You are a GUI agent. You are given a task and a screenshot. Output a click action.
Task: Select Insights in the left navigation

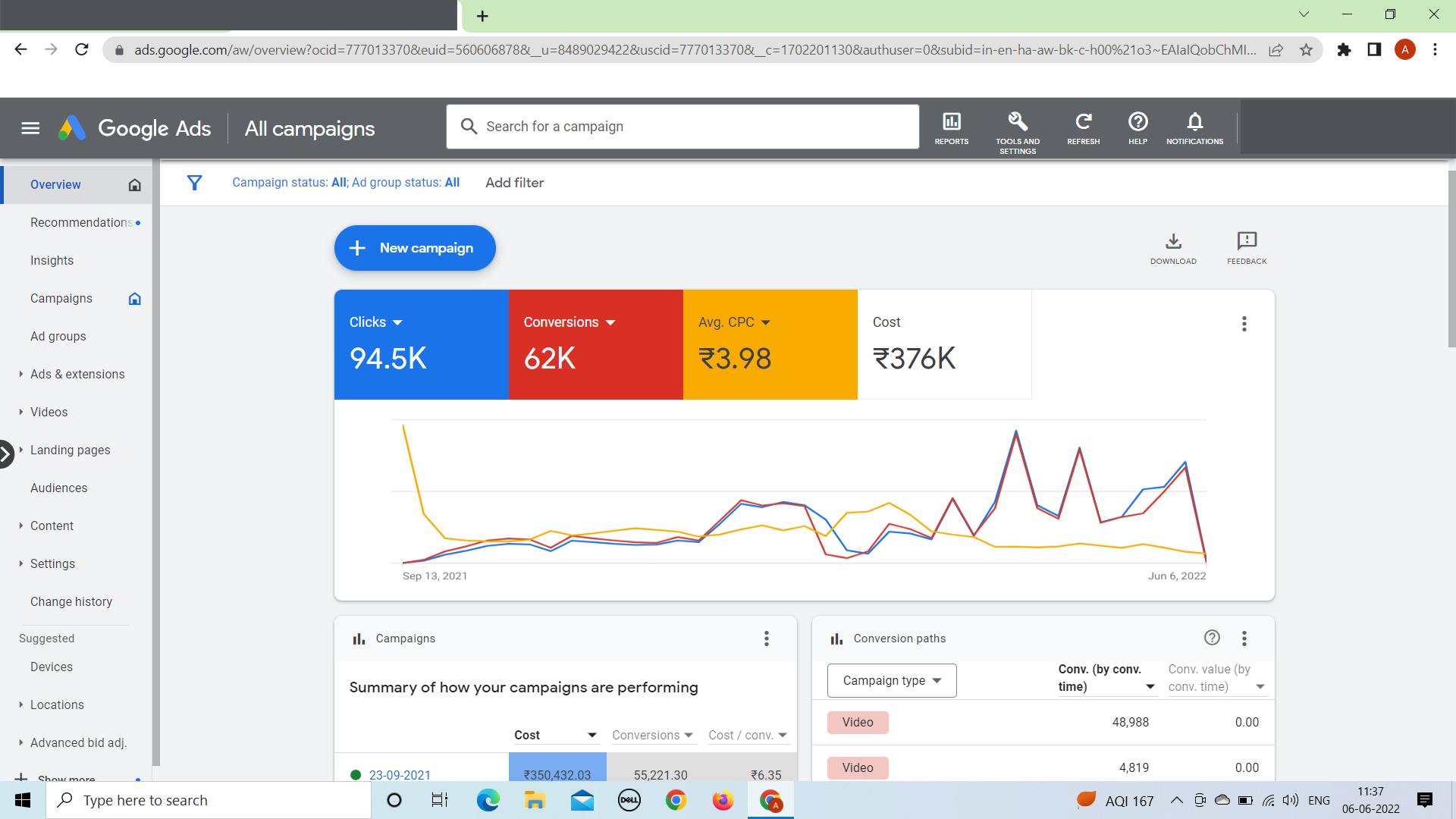(x=52, y=260)
